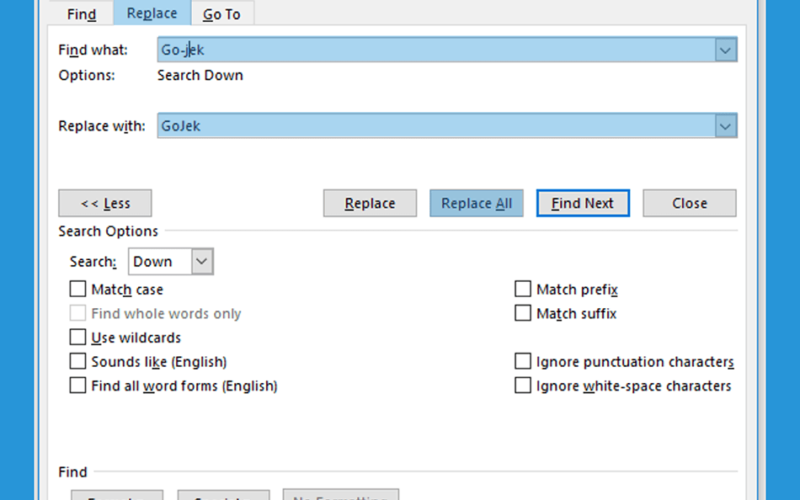Toggle the Use wildcards checkbox
This screenshot has width=800, height=500.
click(x=78, y=337)
